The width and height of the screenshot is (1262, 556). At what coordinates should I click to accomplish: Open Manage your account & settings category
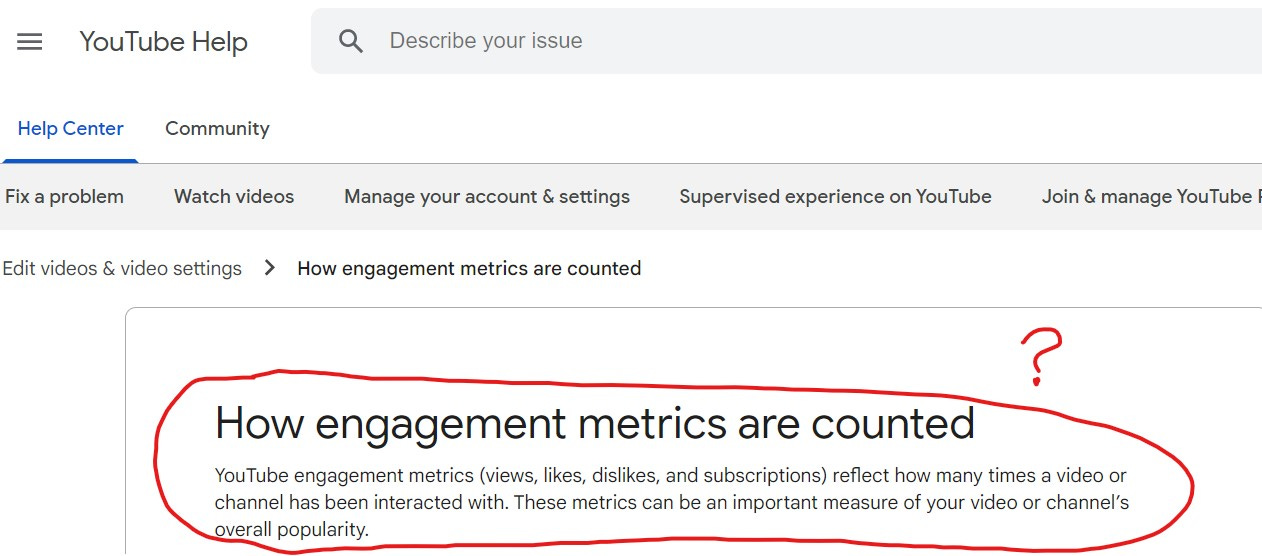(487, 197)
